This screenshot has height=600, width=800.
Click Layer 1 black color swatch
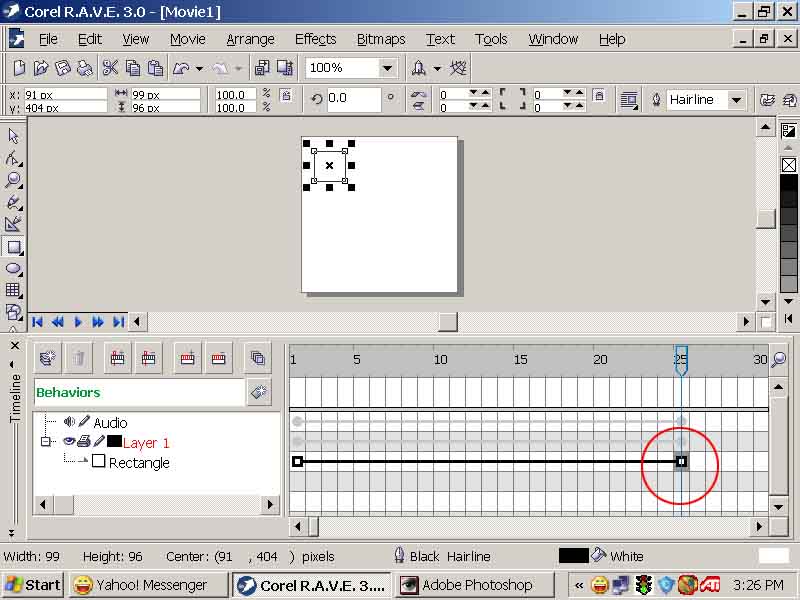click(114, 441)
